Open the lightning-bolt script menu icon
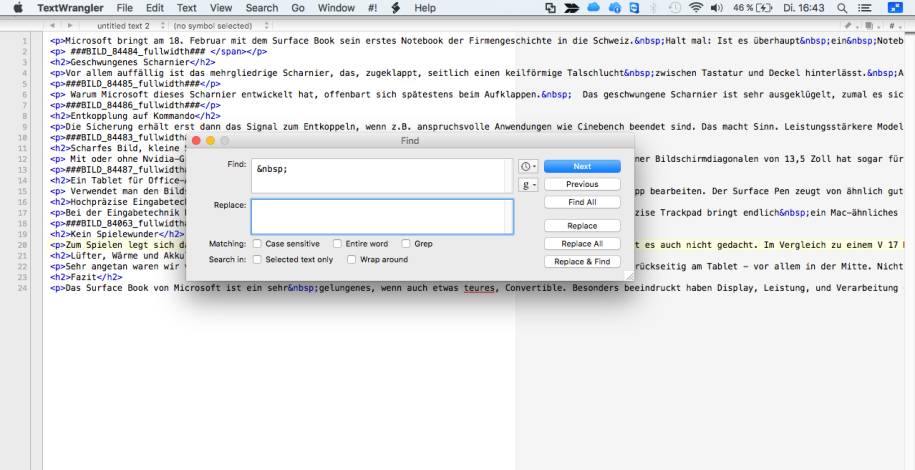 point(396,8)
